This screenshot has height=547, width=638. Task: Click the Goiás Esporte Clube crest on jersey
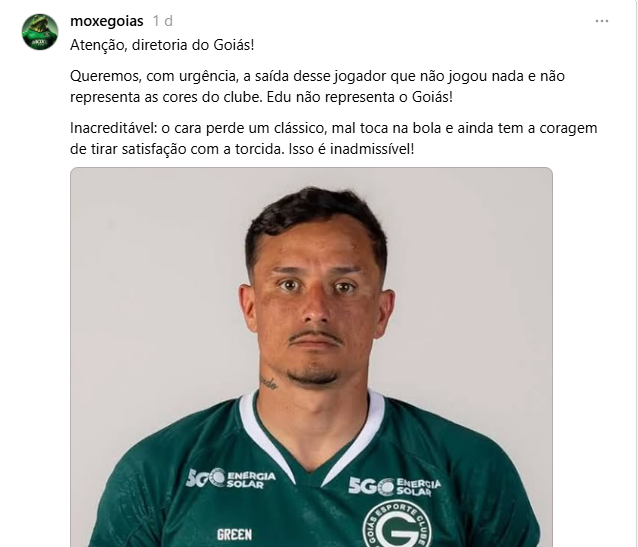tap(398, 524)
